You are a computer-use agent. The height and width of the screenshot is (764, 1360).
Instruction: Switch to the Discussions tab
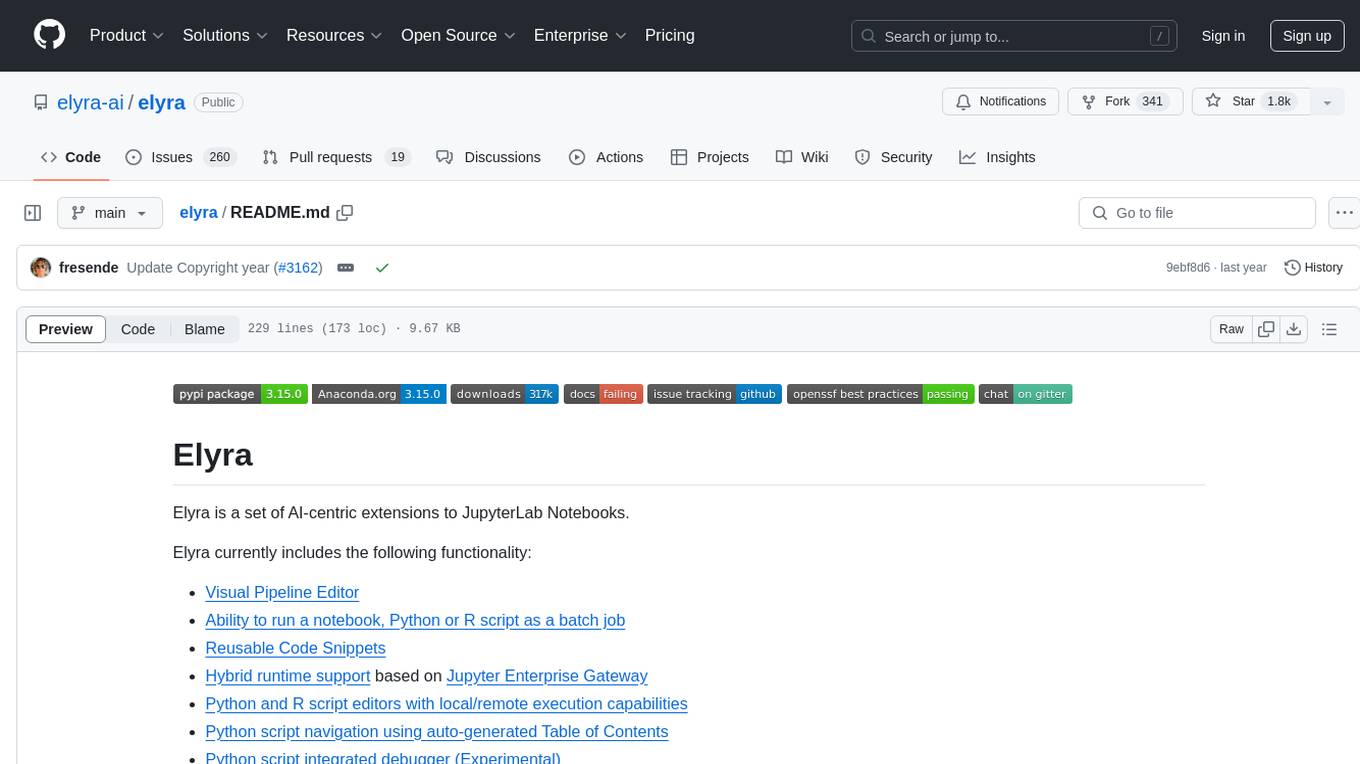[x=488, y=157]
